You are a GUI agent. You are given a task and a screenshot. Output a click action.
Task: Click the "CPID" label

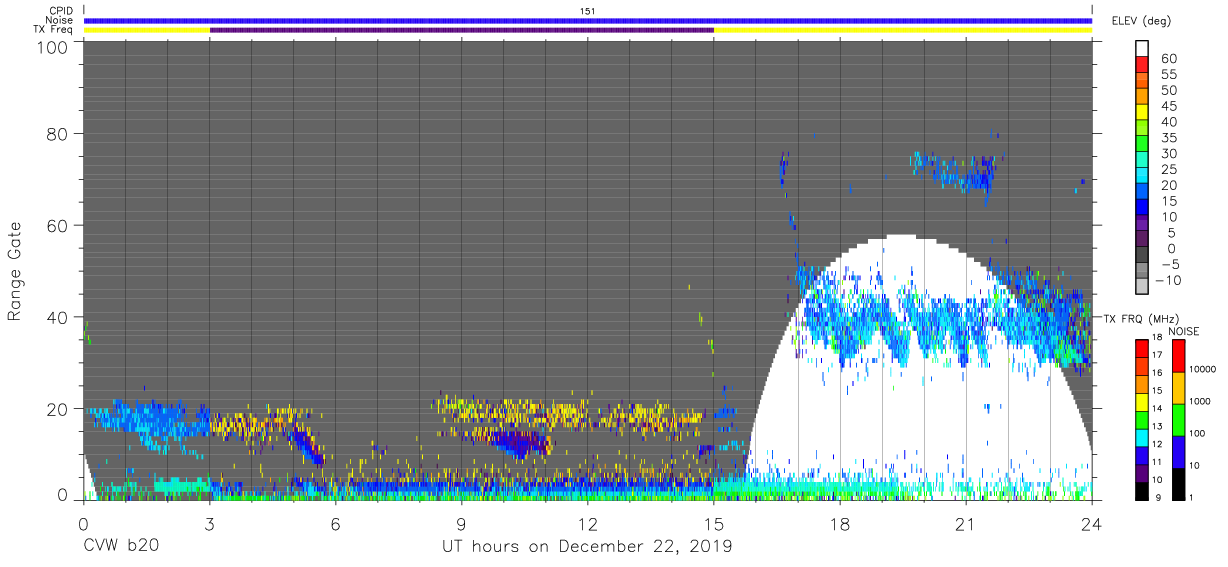coord(62,11)
